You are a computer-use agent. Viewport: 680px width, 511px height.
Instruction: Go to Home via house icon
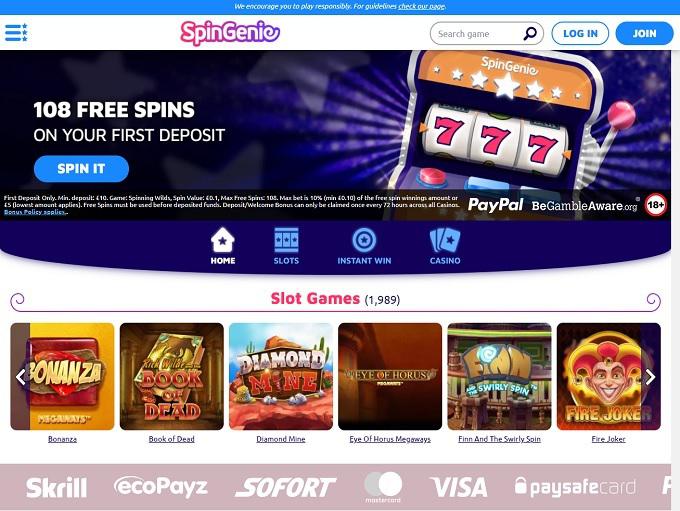click(x=223, y=240)
